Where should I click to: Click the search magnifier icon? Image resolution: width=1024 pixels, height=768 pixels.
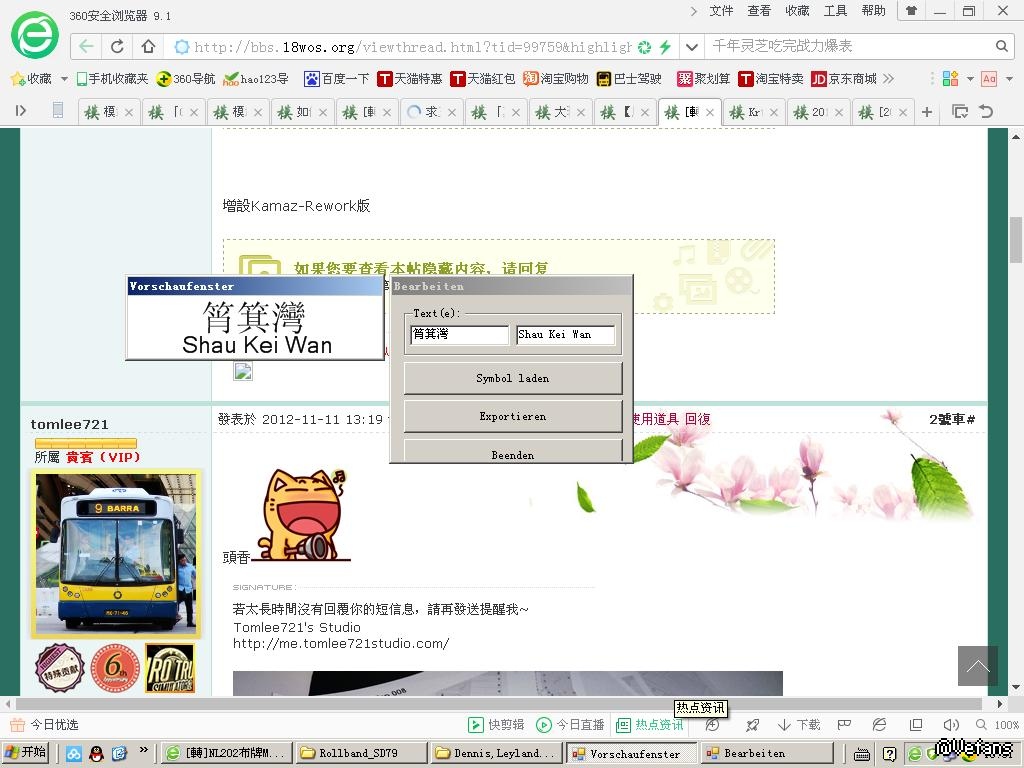pos(1002,47)
